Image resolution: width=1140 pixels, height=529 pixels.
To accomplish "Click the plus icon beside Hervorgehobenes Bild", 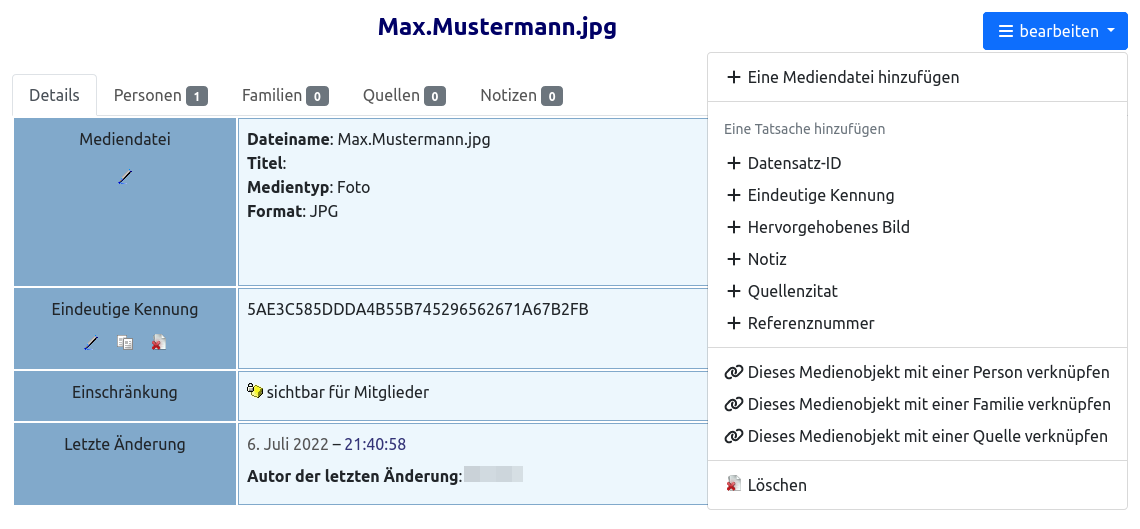I will point(734,227).
